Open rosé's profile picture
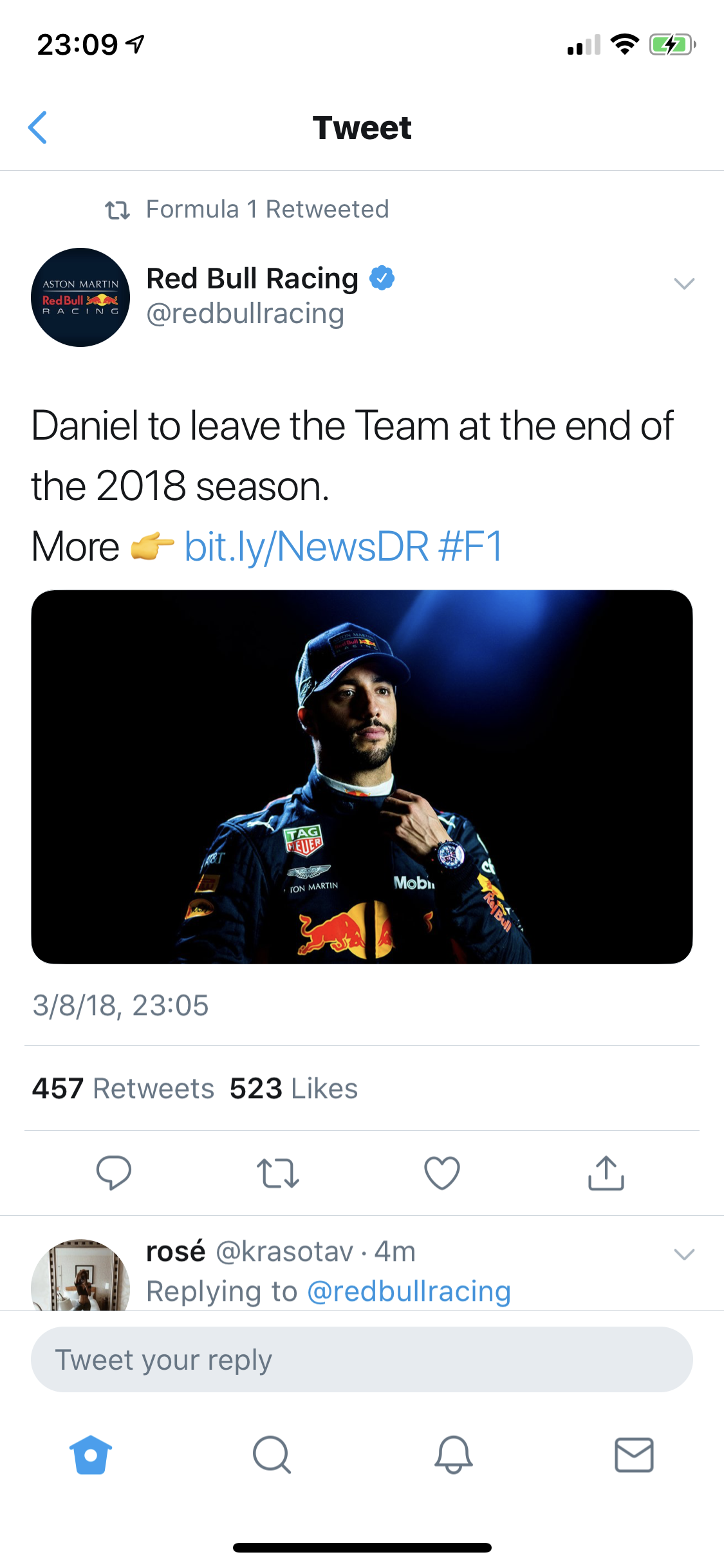 (80, 1276)
